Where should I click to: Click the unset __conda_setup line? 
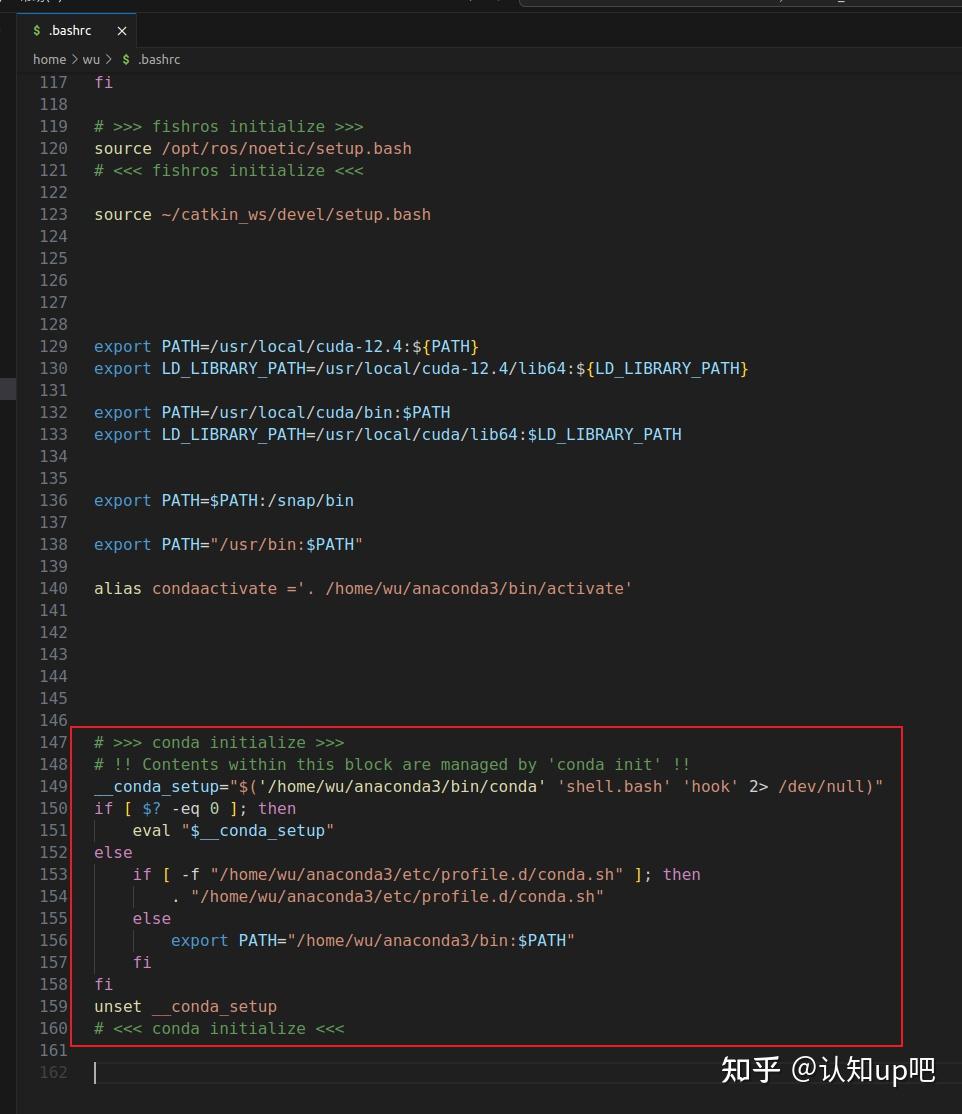point(185,1006)
